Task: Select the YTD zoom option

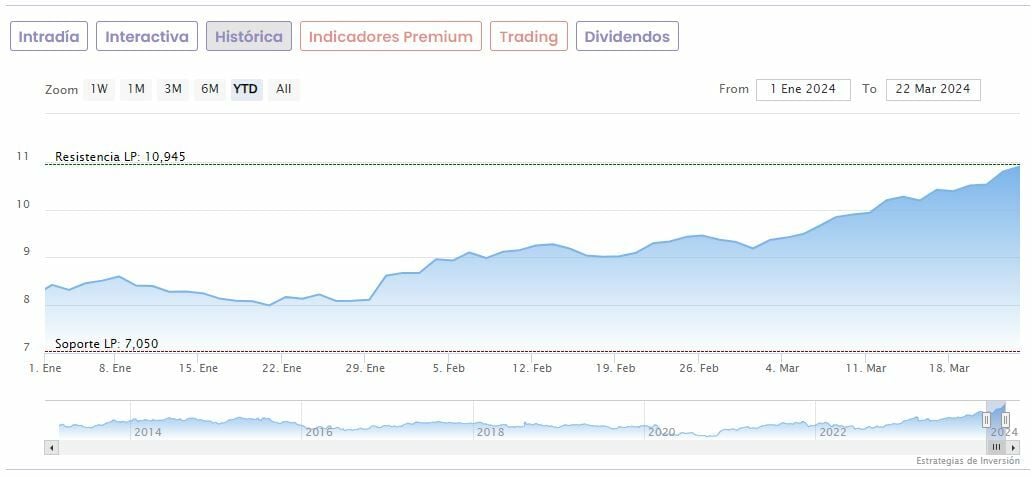Action: point(246,89)
